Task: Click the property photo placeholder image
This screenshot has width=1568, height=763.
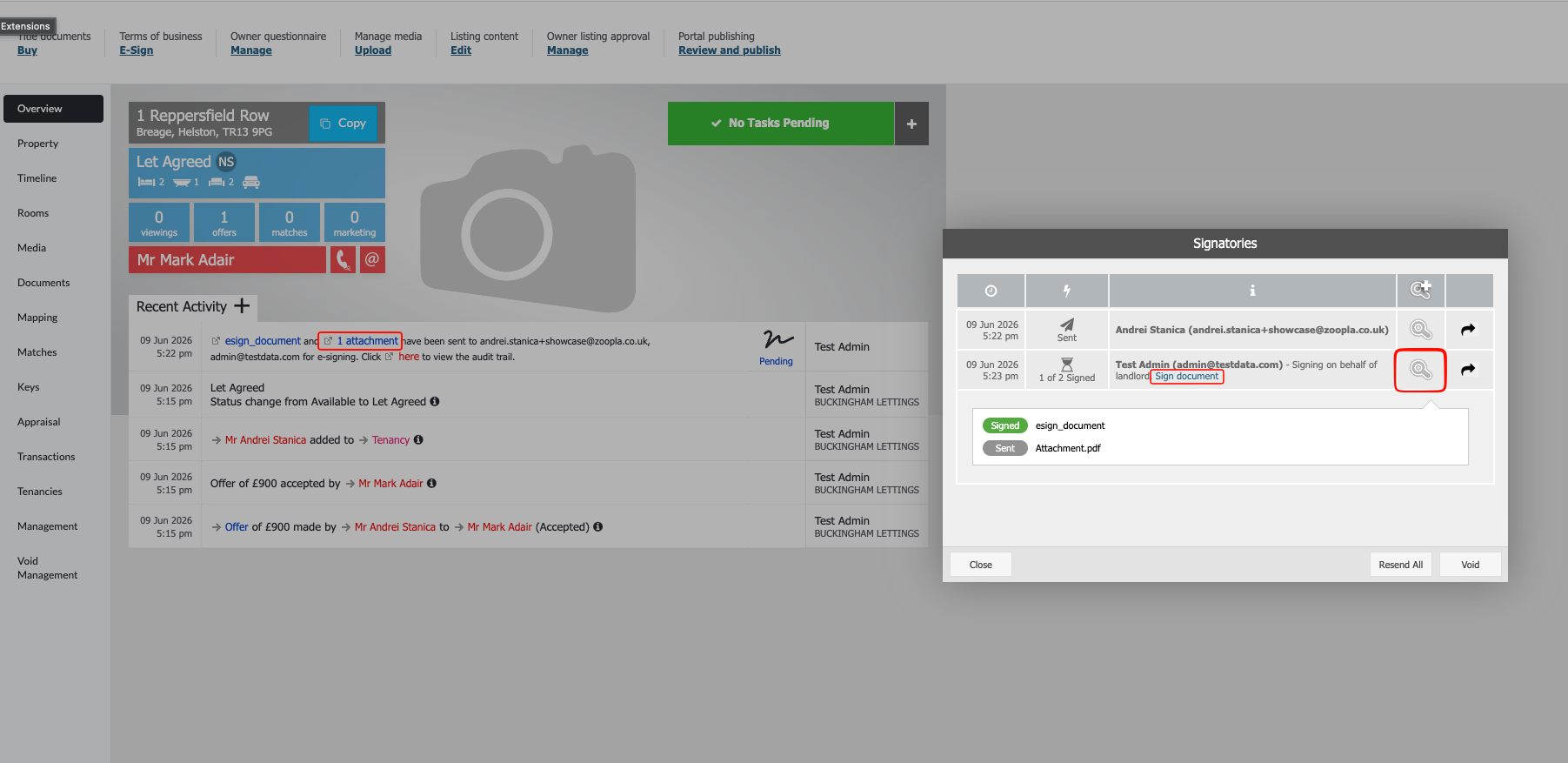Action: [528, 230]
